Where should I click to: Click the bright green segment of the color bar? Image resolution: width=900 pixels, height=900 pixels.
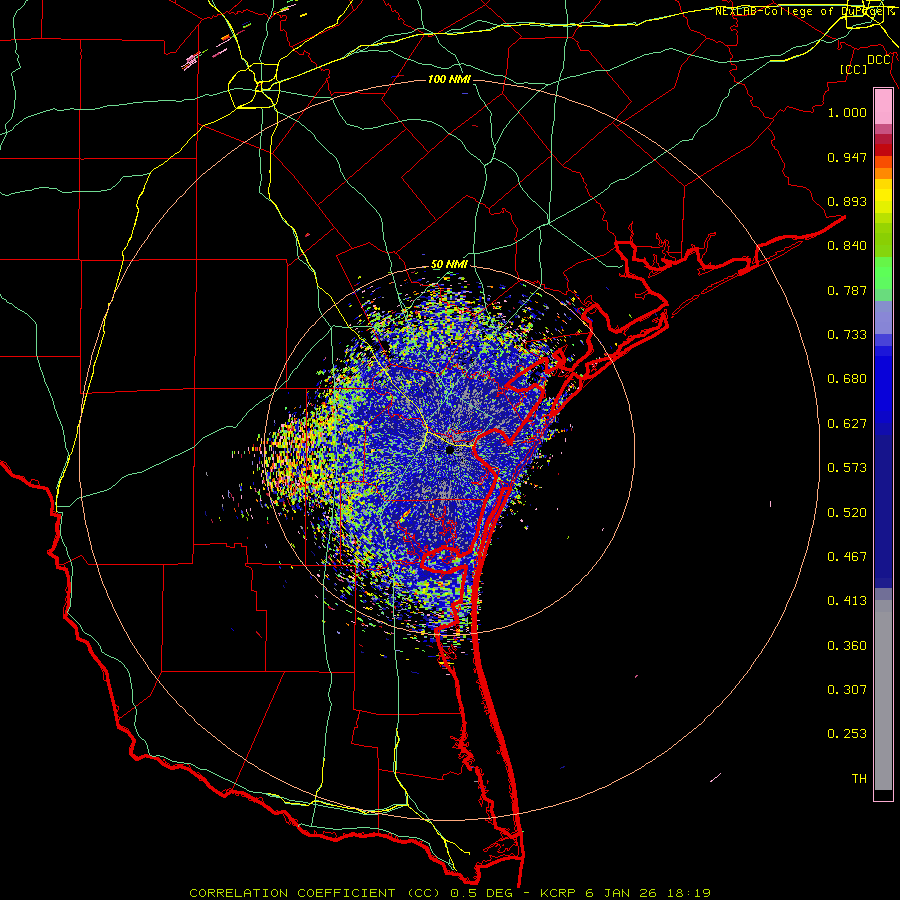point(883,273)
